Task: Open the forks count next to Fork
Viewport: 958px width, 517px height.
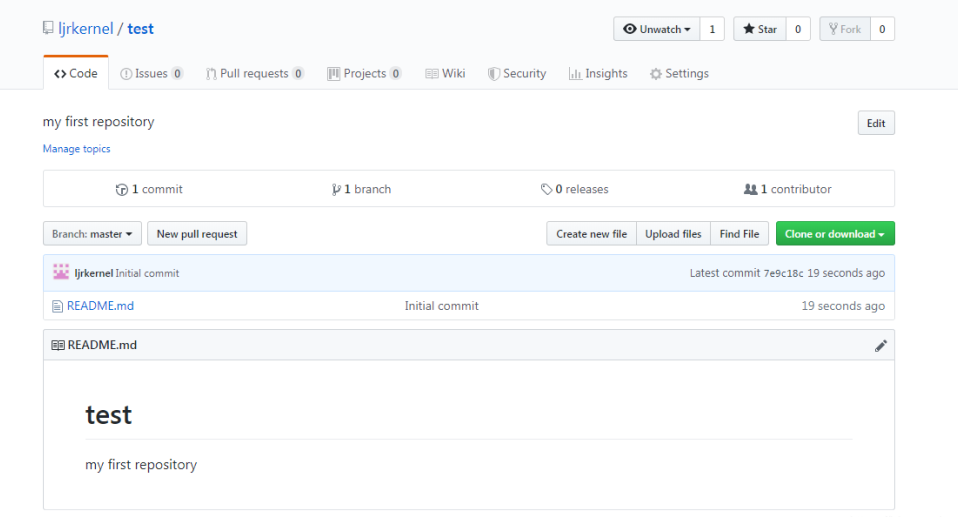Action: click(x=882, y=29)
